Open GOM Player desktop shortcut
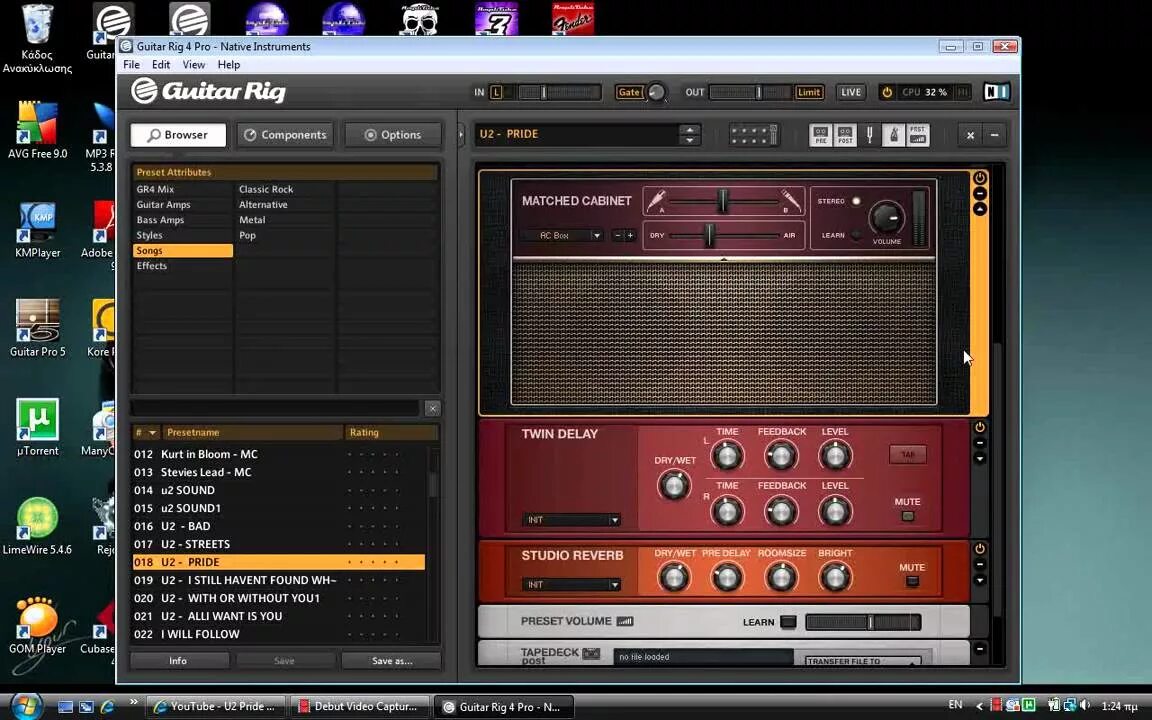Screen dimensions: 1152x720 37,624
